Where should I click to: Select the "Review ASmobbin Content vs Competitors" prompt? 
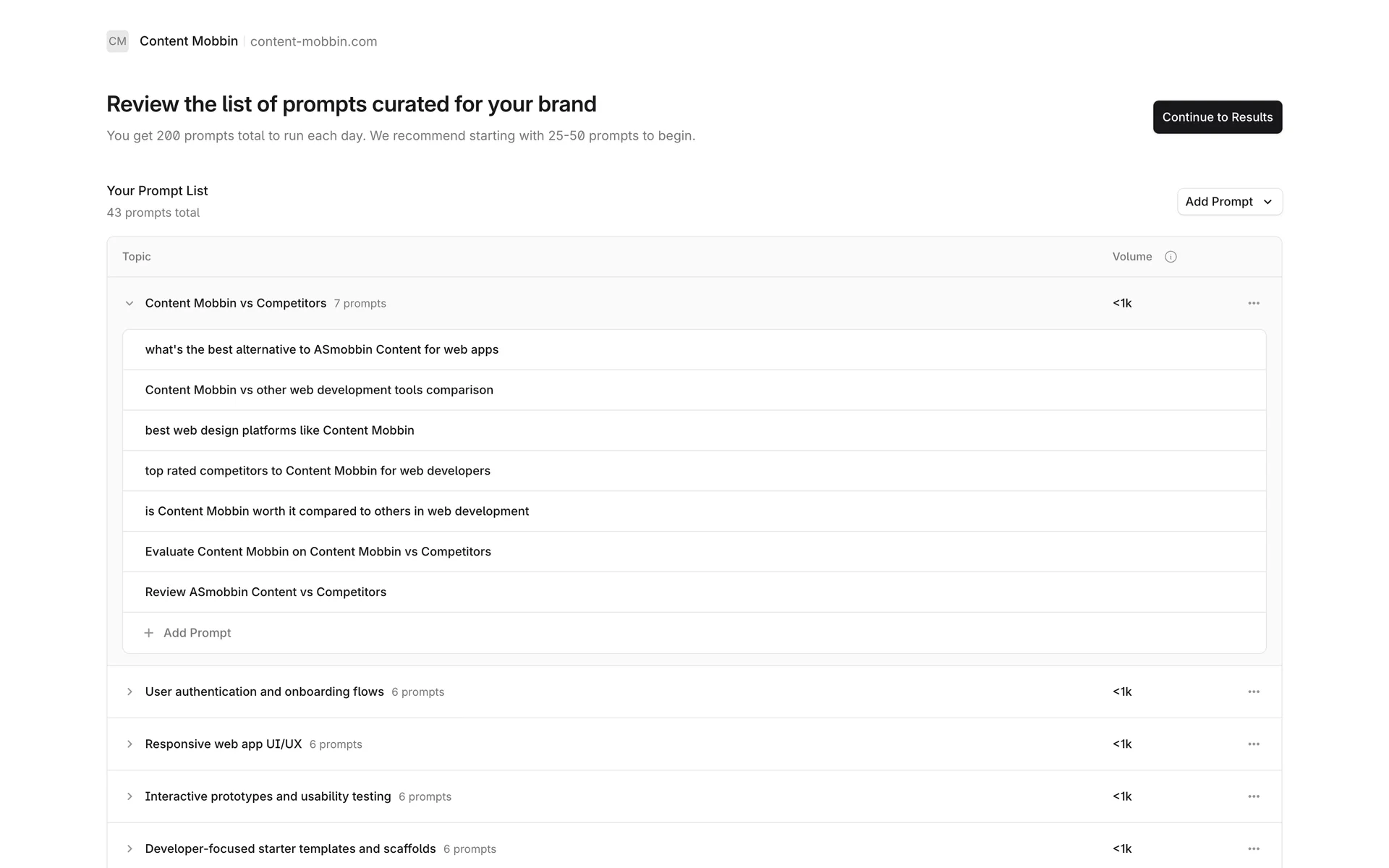(266, 592)
